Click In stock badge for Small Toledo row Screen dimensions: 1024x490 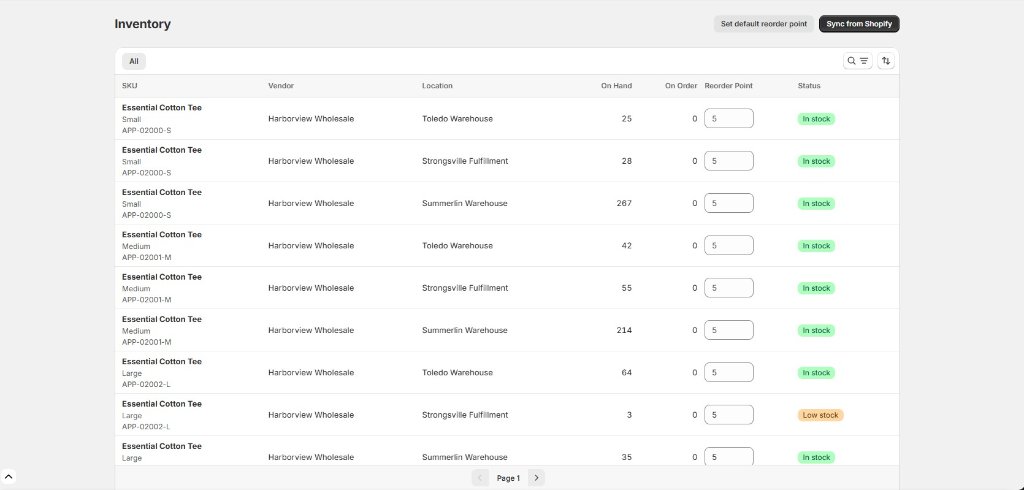816,119
